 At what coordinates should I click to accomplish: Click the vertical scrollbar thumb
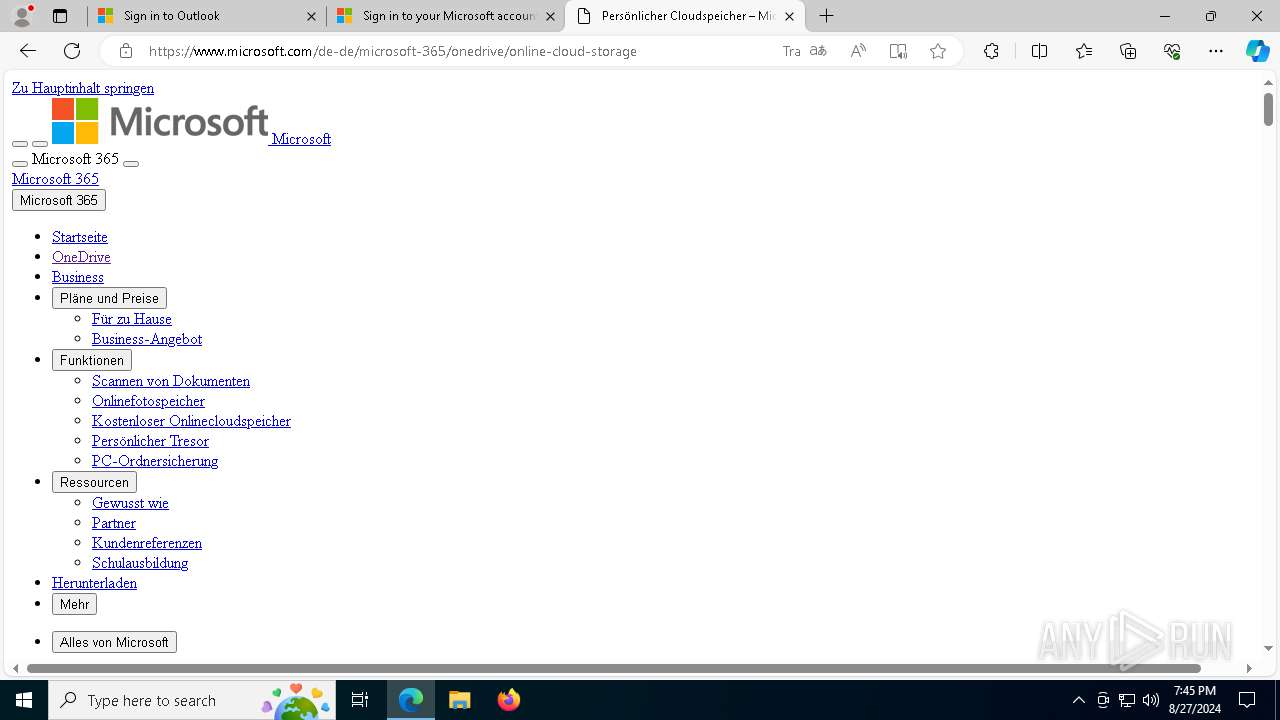click(1268, 108)
